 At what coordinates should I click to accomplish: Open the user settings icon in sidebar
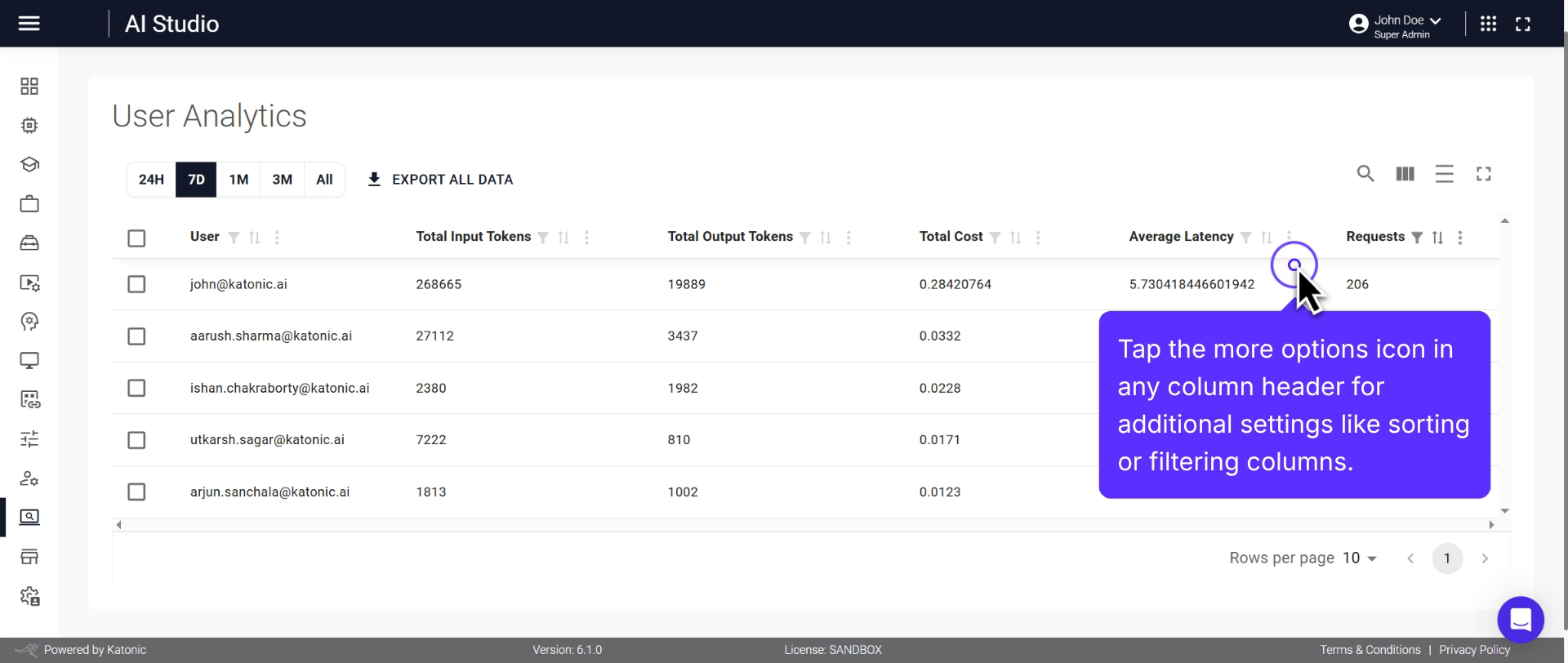(x=29, y=478)
